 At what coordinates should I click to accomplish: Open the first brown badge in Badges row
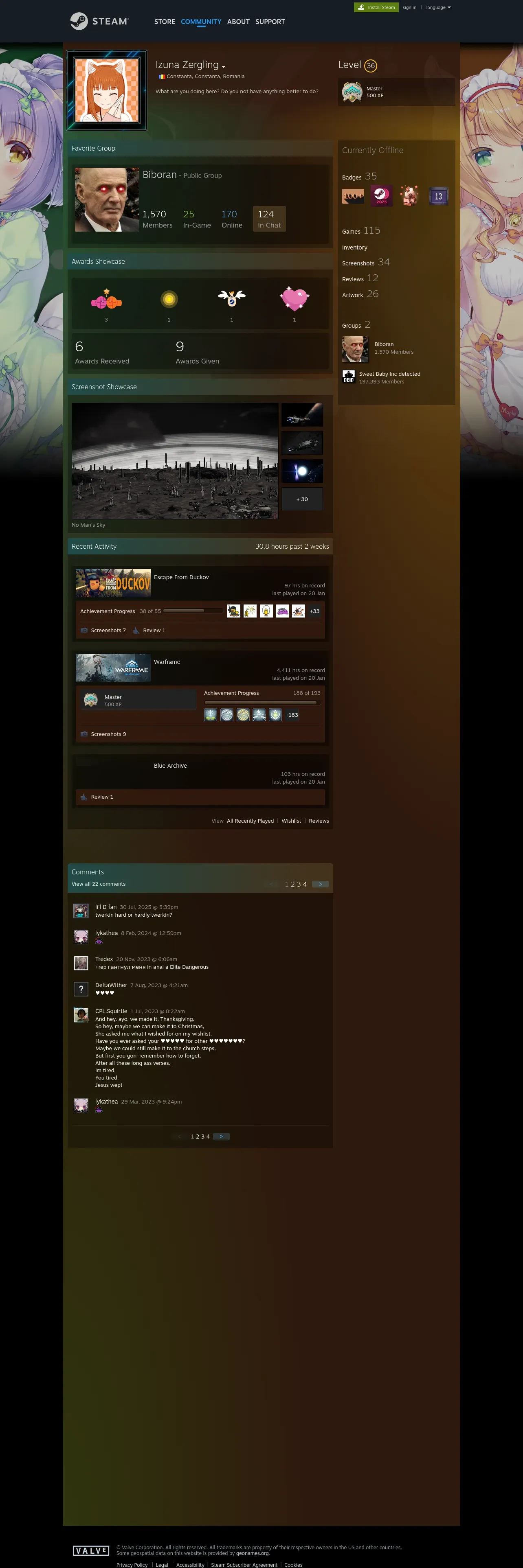point(353,196)
